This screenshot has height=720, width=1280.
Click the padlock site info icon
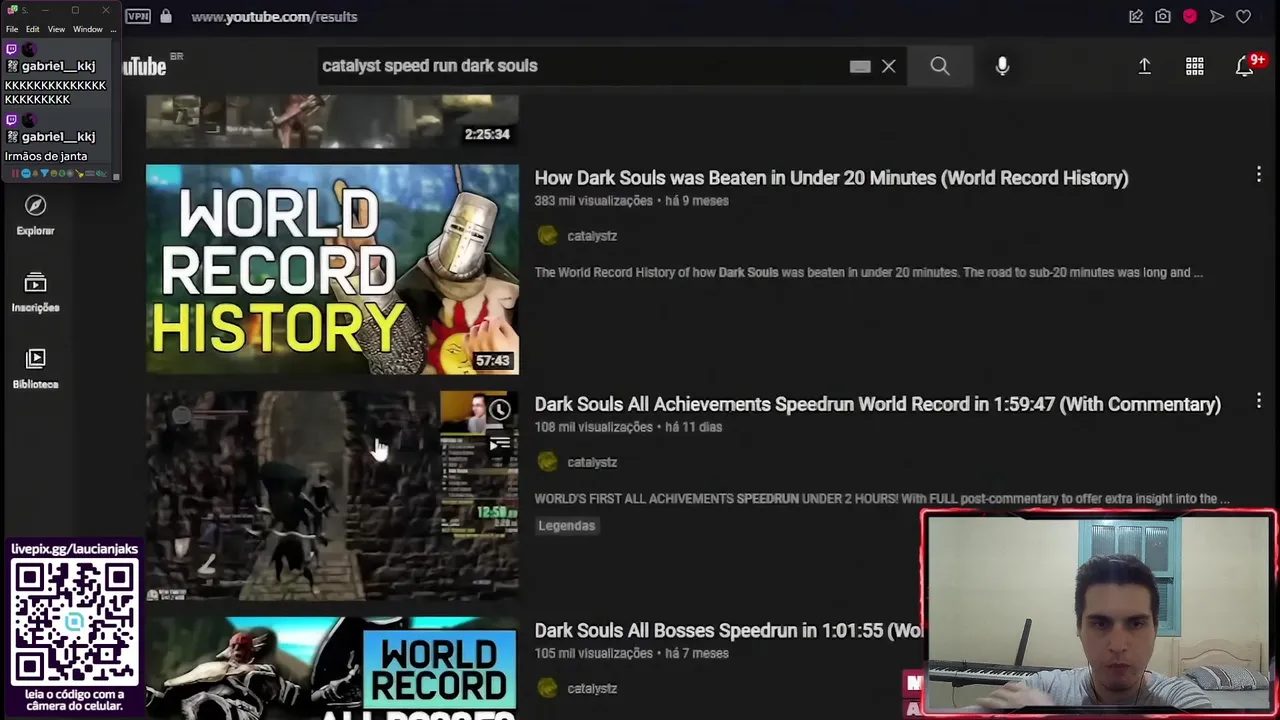(x=166, y=16)
